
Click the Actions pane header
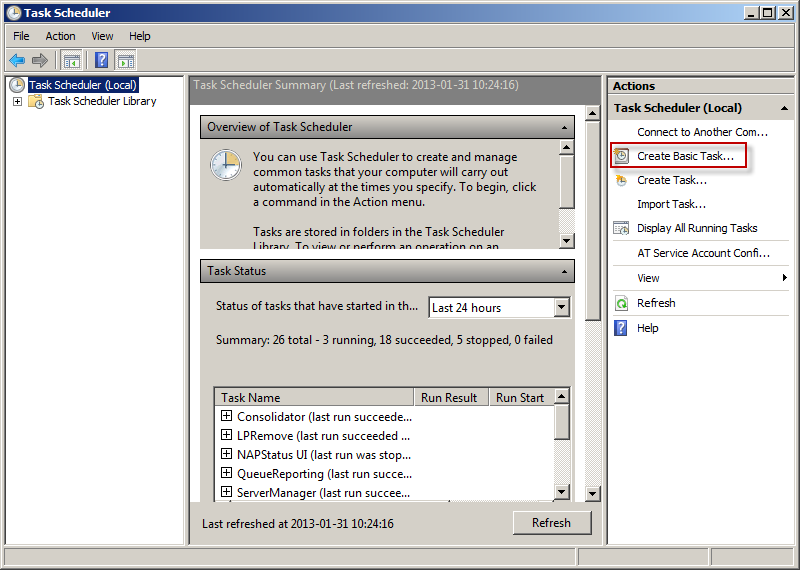click(x=701, y=86)
